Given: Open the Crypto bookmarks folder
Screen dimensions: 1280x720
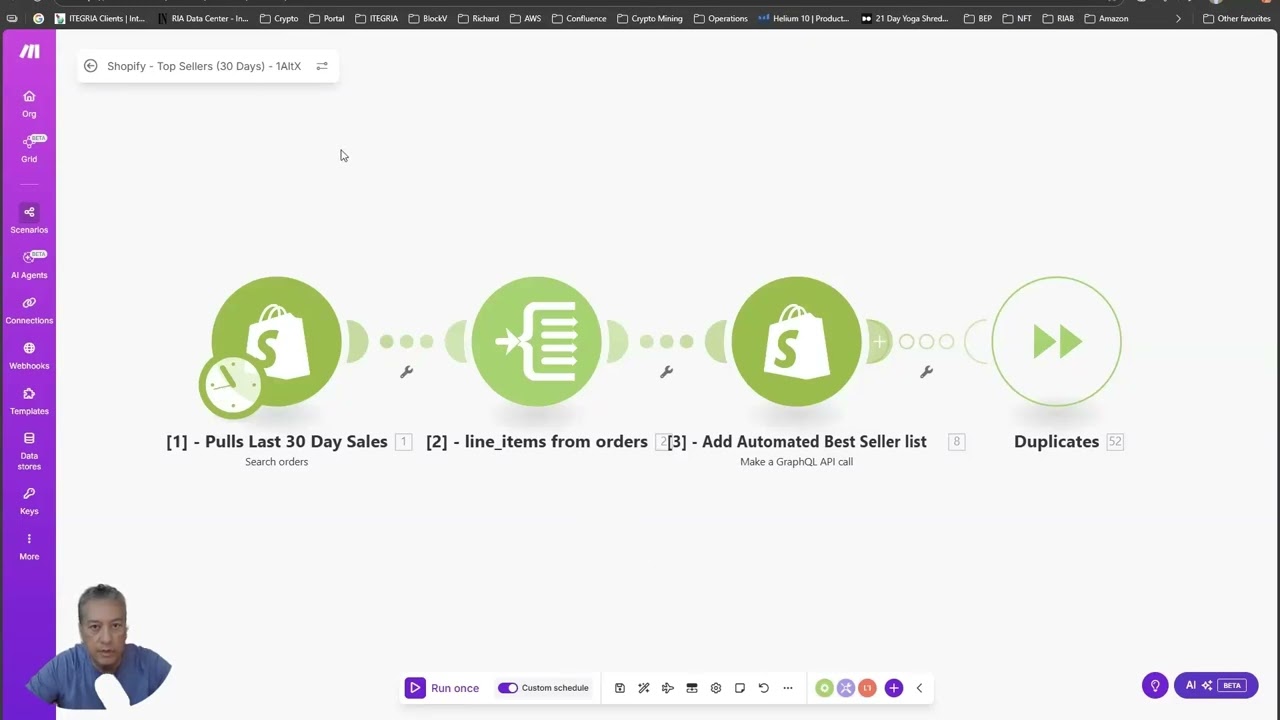Looking at the screenshot, I should coord(279,18).
